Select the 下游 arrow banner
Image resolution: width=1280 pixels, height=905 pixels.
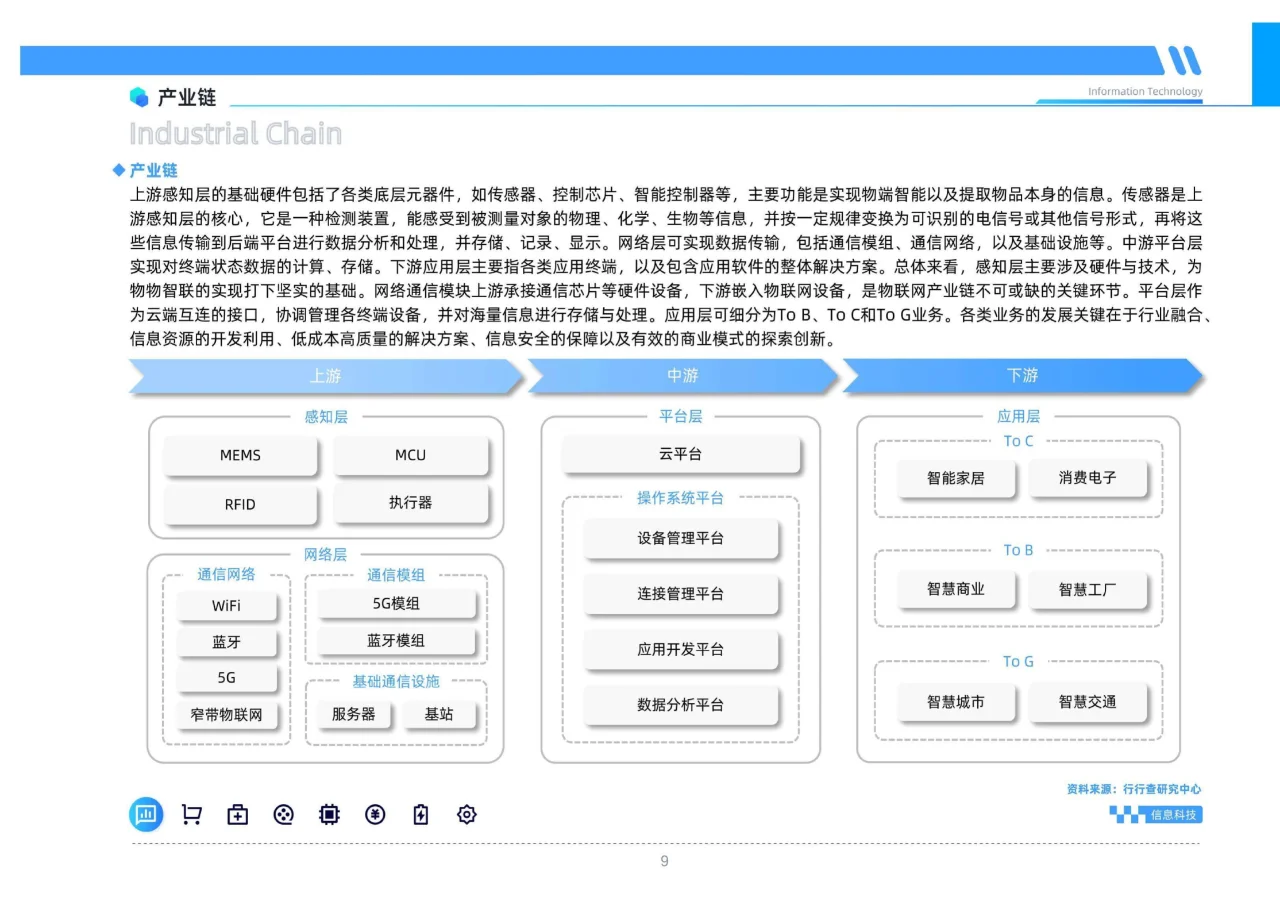point(1022,376)
